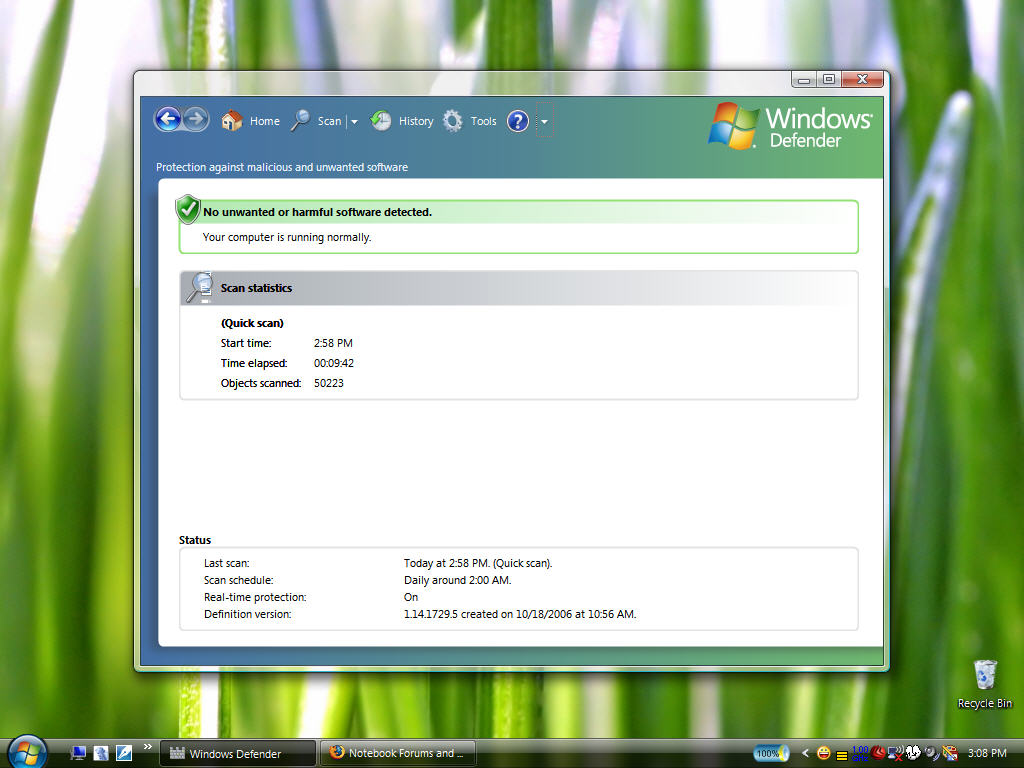Click the Quick Launch icon showing a figure

(101, 753)
